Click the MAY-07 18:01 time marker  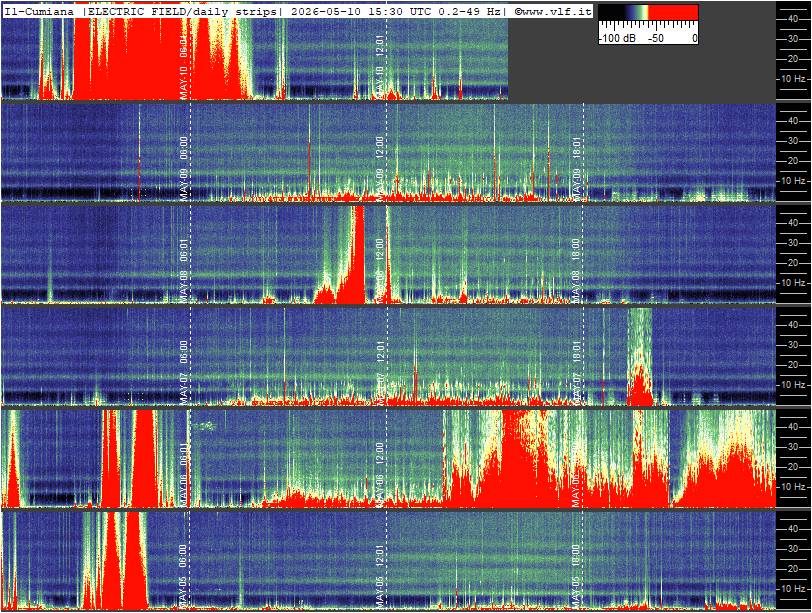(576, 373)
